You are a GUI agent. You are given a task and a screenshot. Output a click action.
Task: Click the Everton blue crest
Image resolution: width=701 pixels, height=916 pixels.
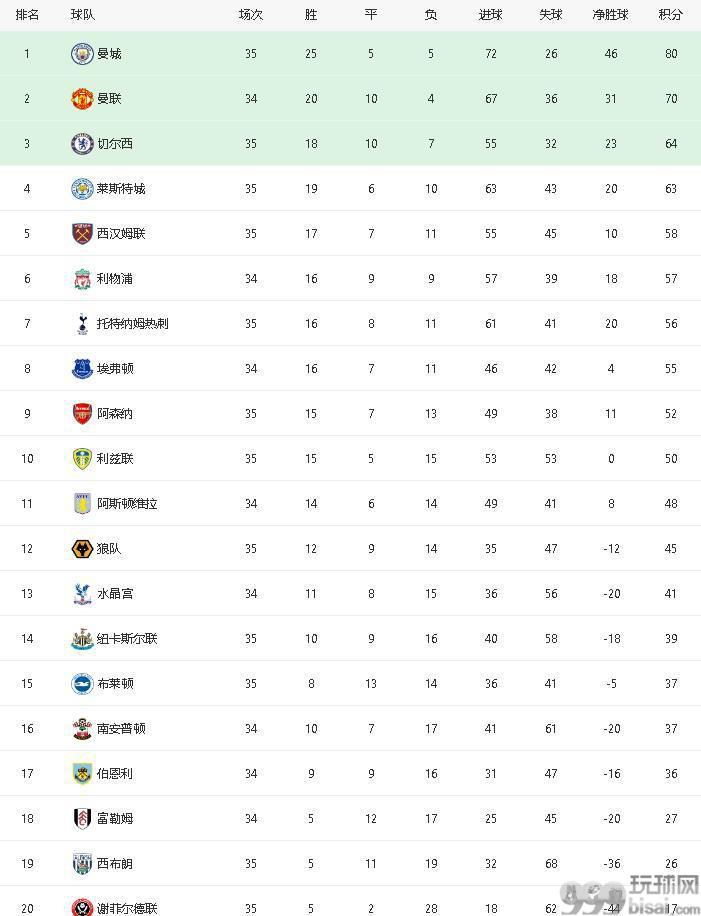click(x=82, y=369)
